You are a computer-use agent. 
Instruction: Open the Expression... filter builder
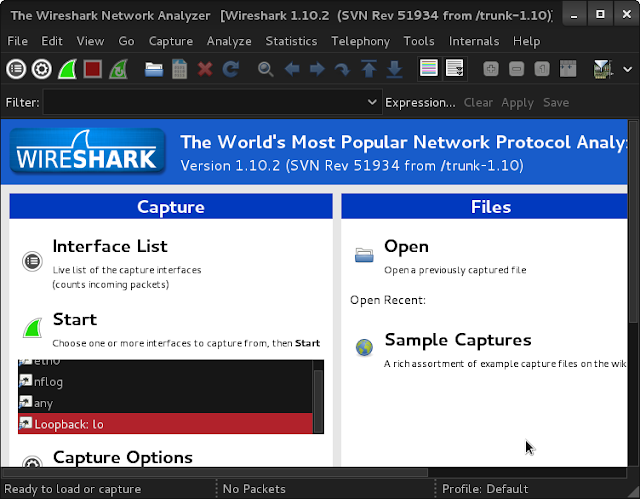(x=420, y=102)
